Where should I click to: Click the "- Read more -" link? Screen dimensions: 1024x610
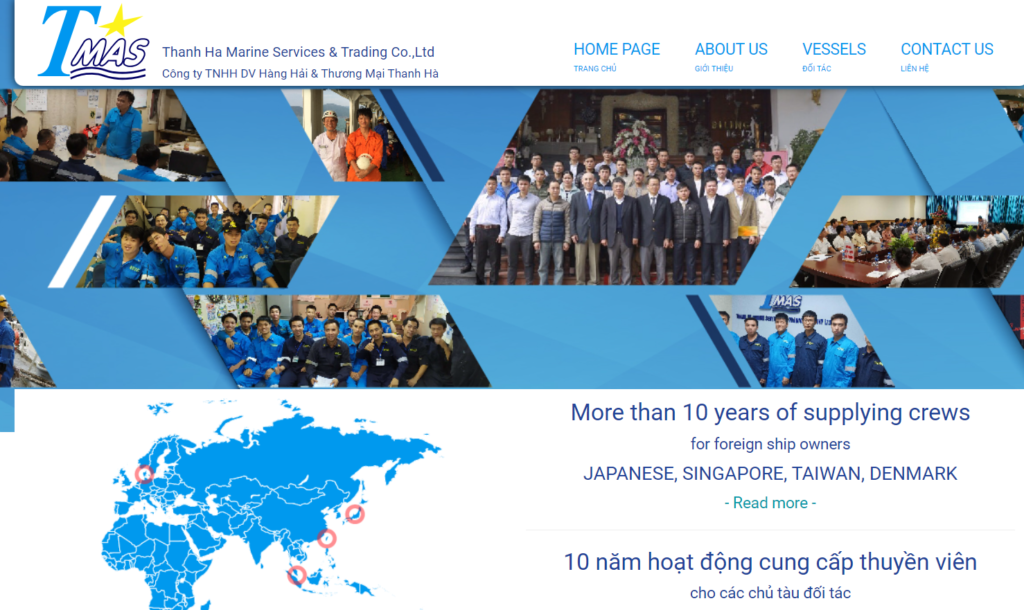tap(769, 503)
